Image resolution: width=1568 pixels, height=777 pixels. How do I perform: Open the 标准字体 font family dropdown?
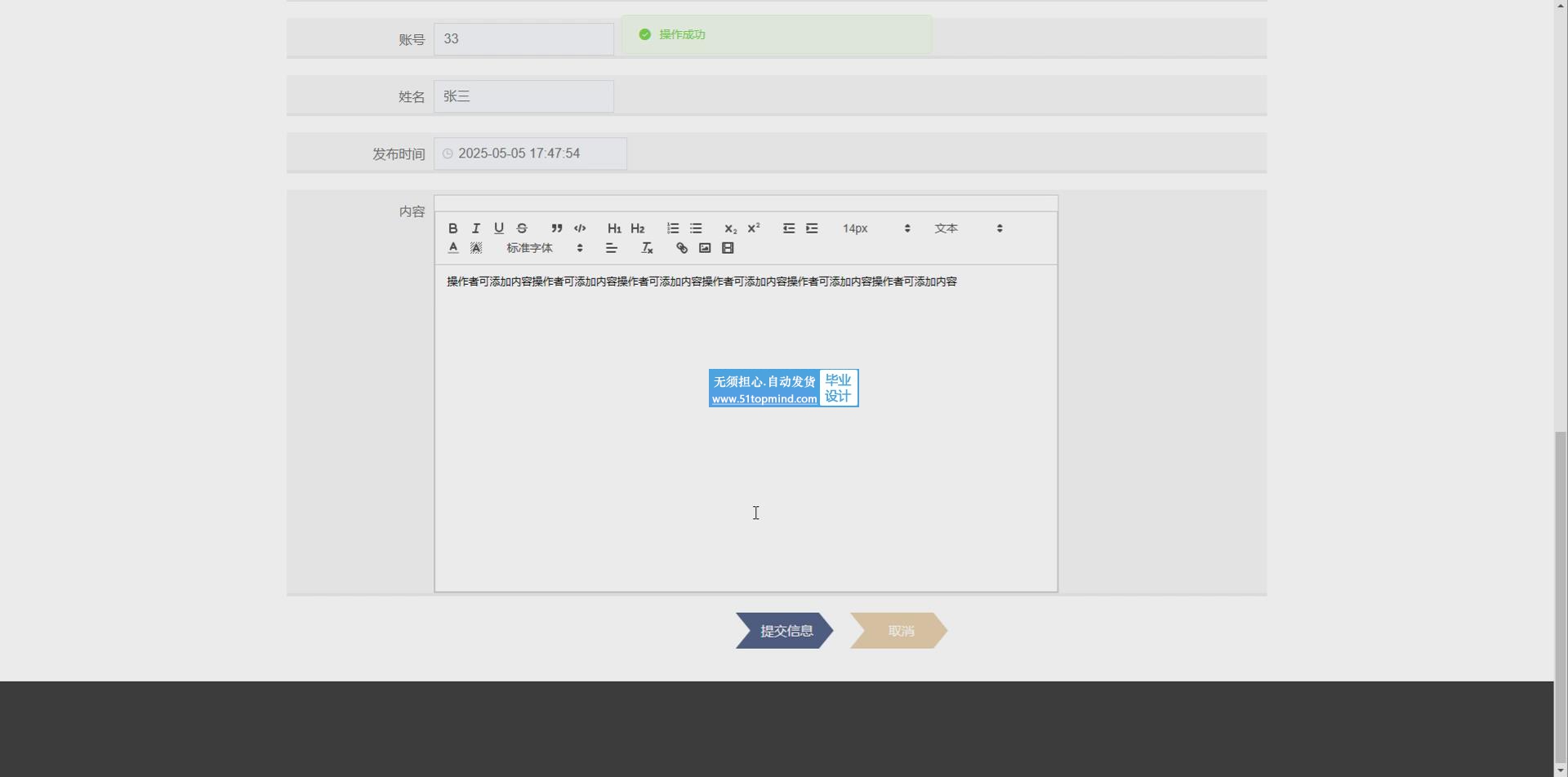click(x=544, y=248)
